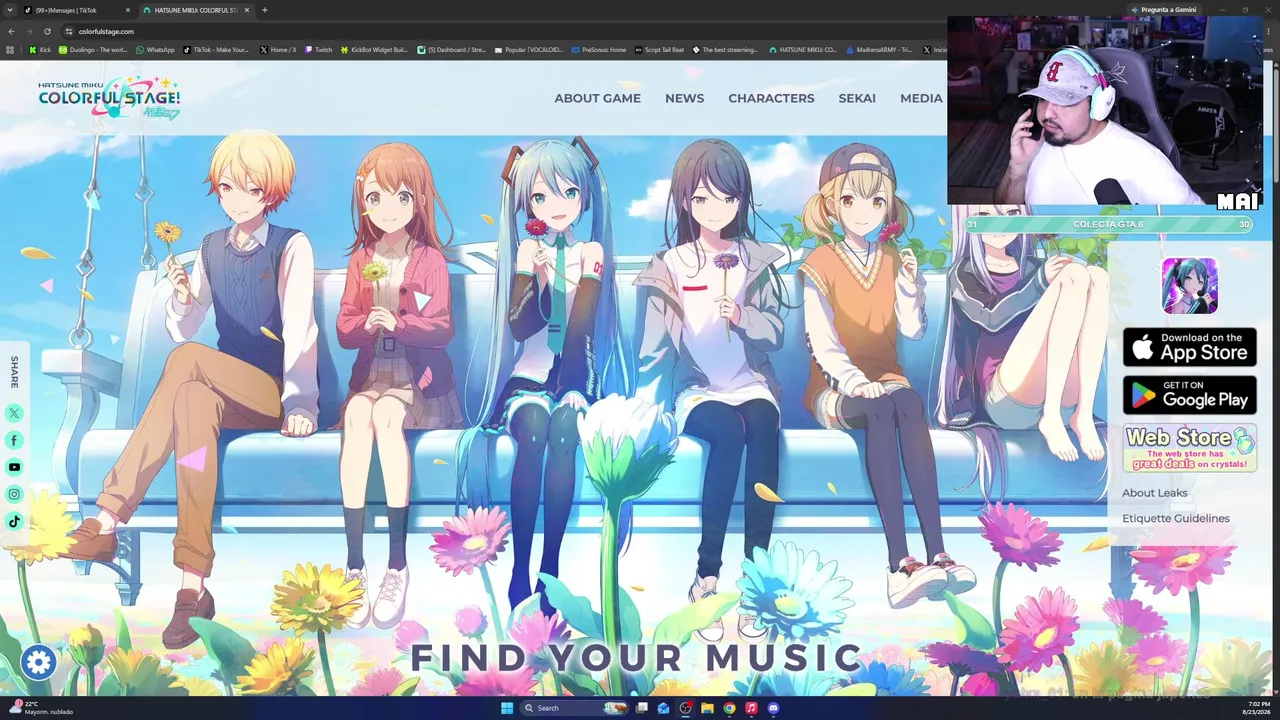Open the Twitch bookmark

tap(319, 49)
